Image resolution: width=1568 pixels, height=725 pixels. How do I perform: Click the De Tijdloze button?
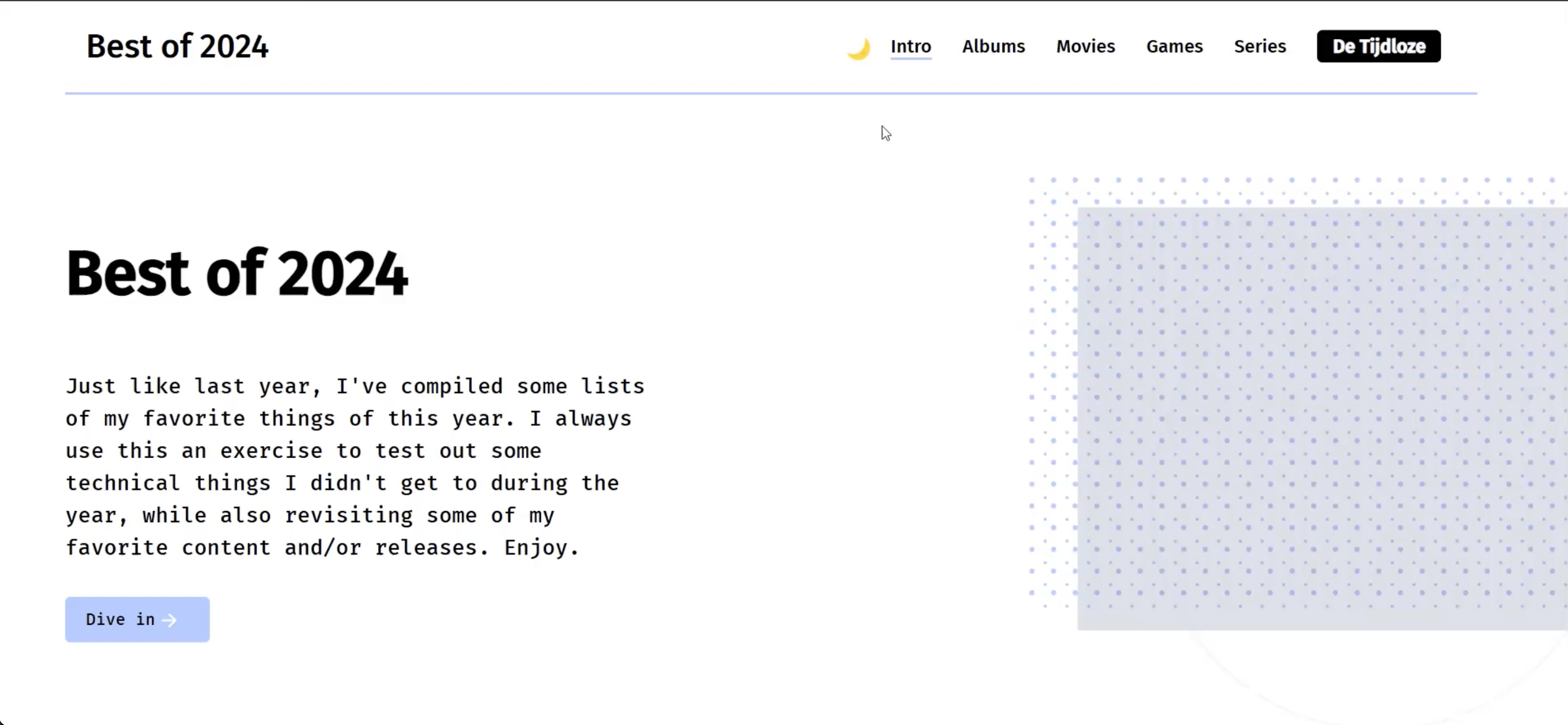1379,46
